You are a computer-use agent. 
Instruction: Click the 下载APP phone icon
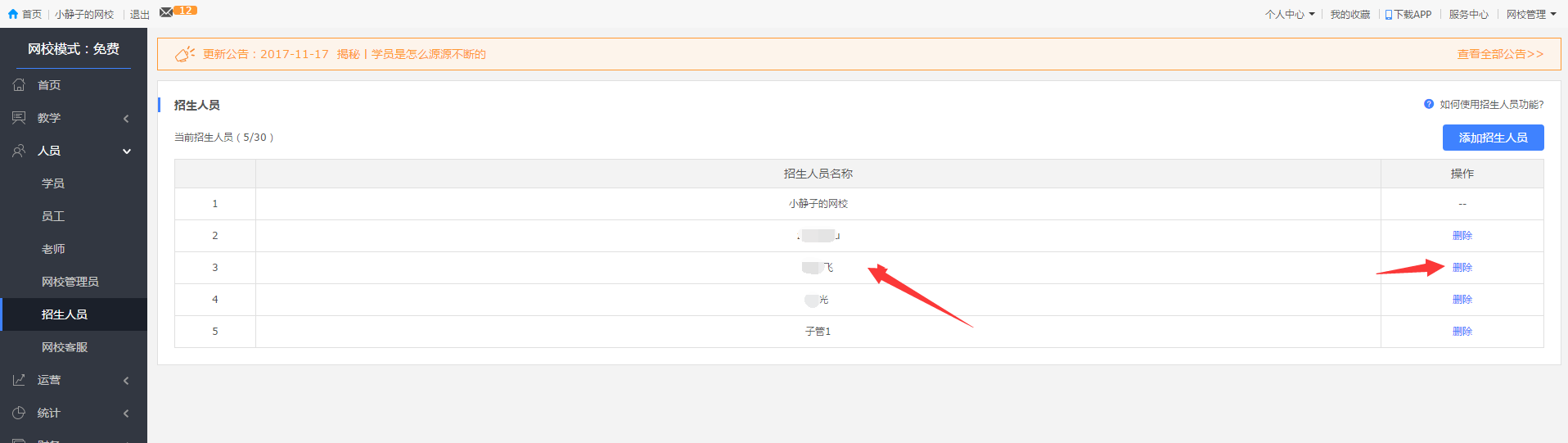[1389, 15]
